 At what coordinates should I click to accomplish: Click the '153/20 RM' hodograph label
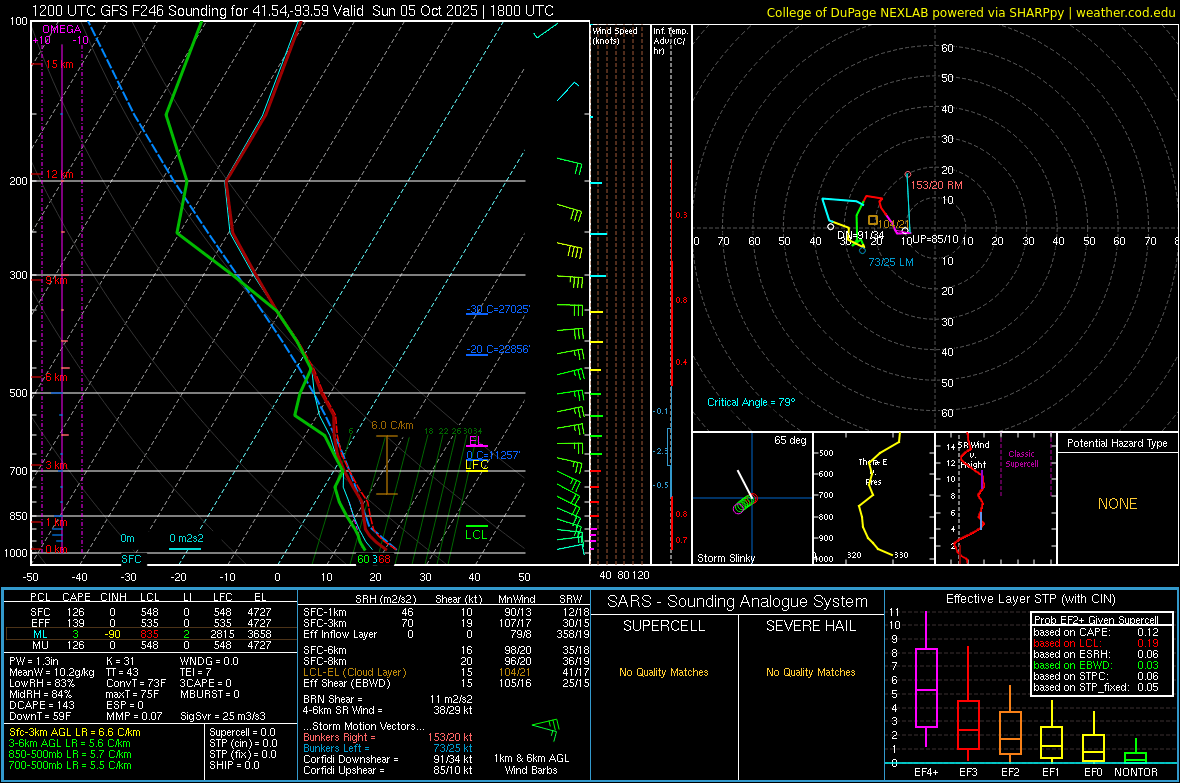936,184
